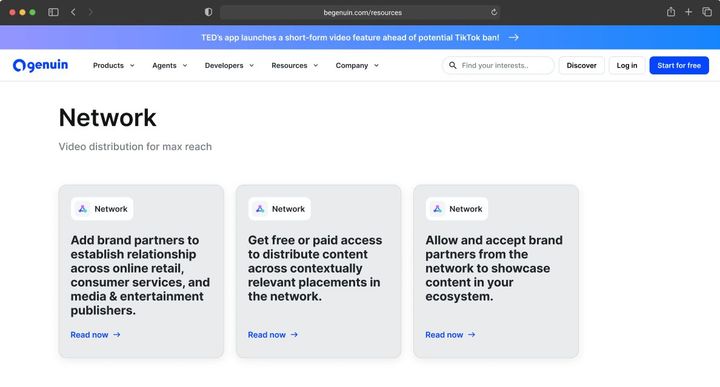Click the Allow and accept brand partners title
This screenshot has height=387, width=720.
pos(494,268)
